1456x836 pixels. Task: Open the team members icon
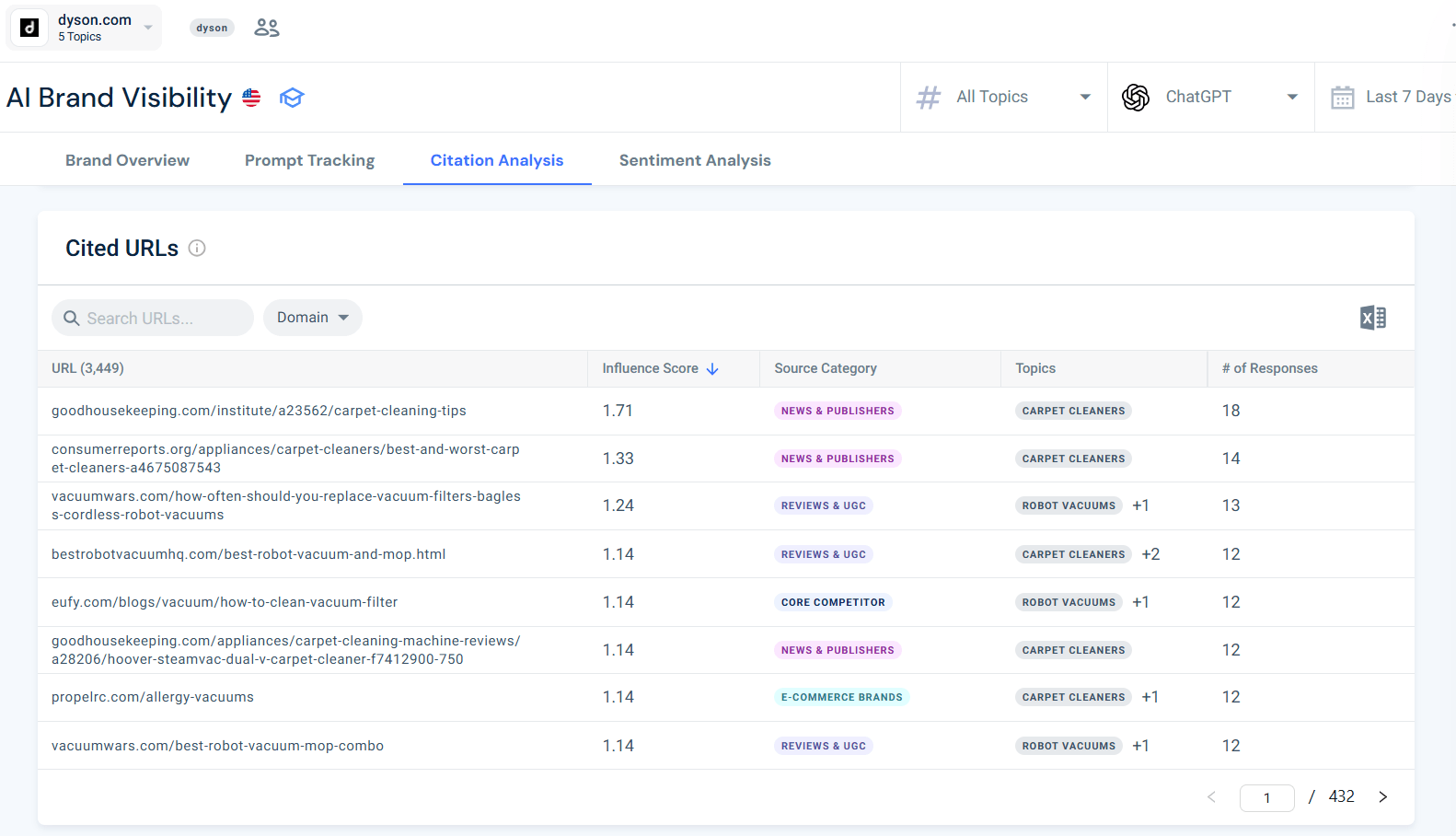267,28
